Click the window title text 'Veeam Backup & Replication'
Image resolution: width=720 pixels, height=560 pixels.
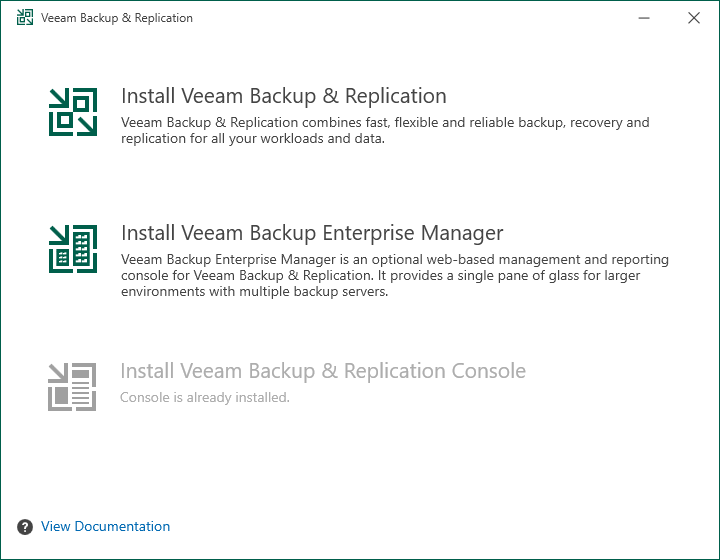click(117, 18)
